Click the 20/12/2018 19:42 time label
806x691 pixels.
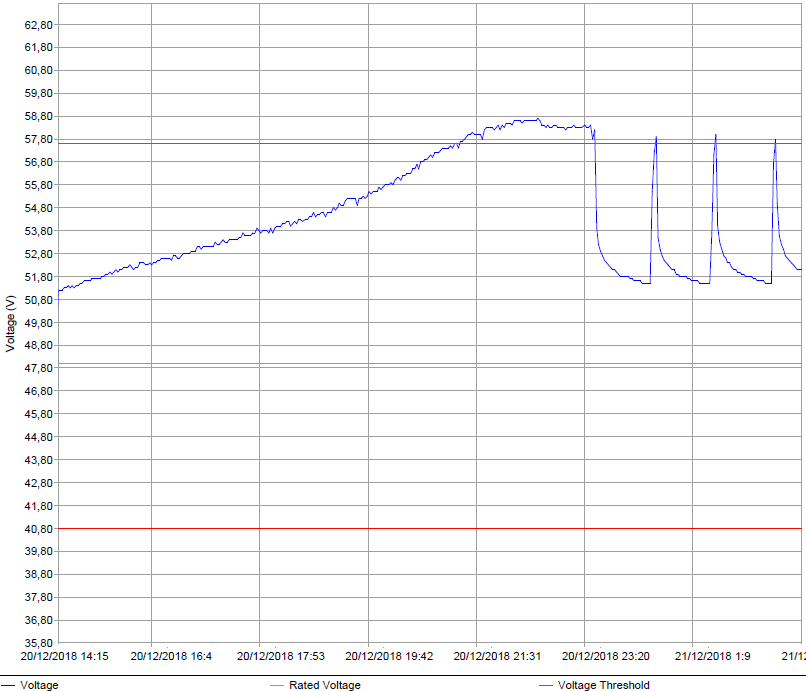(389, 657)
